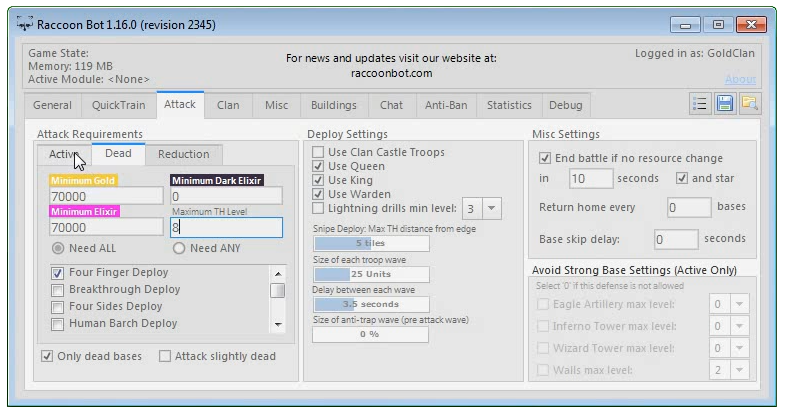Image resolution: width=785 pixels, height=419 pixels.
Task: Check Human Barch Deploy option
Action: coord(58,324)
